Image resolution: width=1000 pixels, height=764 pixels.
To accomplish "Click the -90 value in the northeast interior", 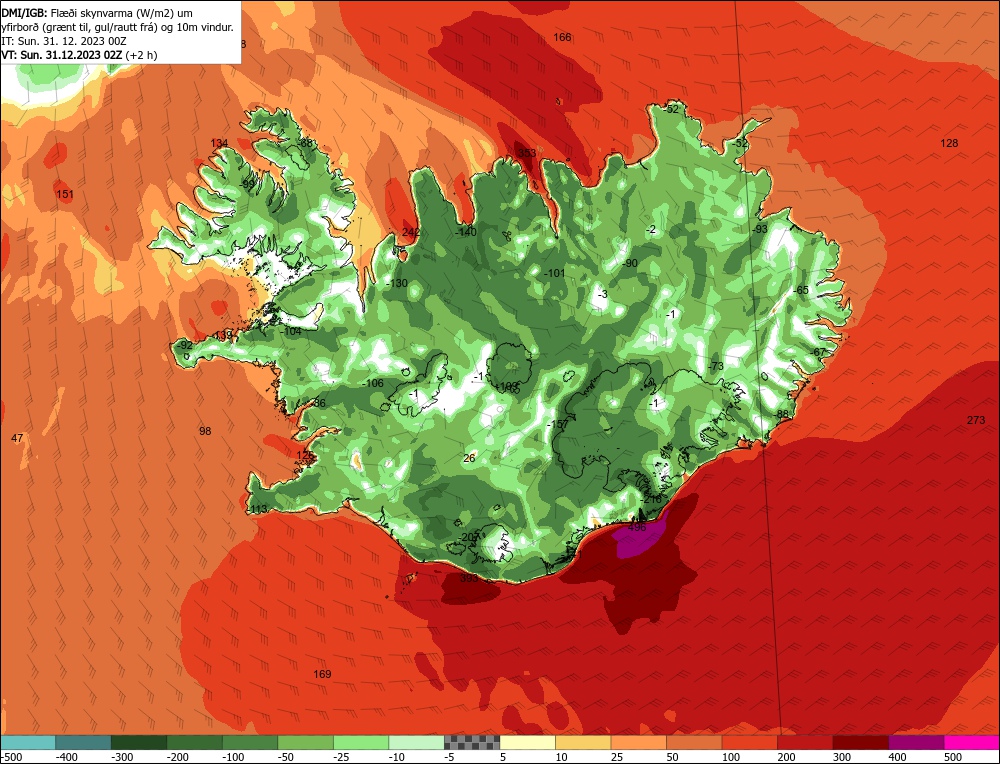I will (x=629, y=263).
